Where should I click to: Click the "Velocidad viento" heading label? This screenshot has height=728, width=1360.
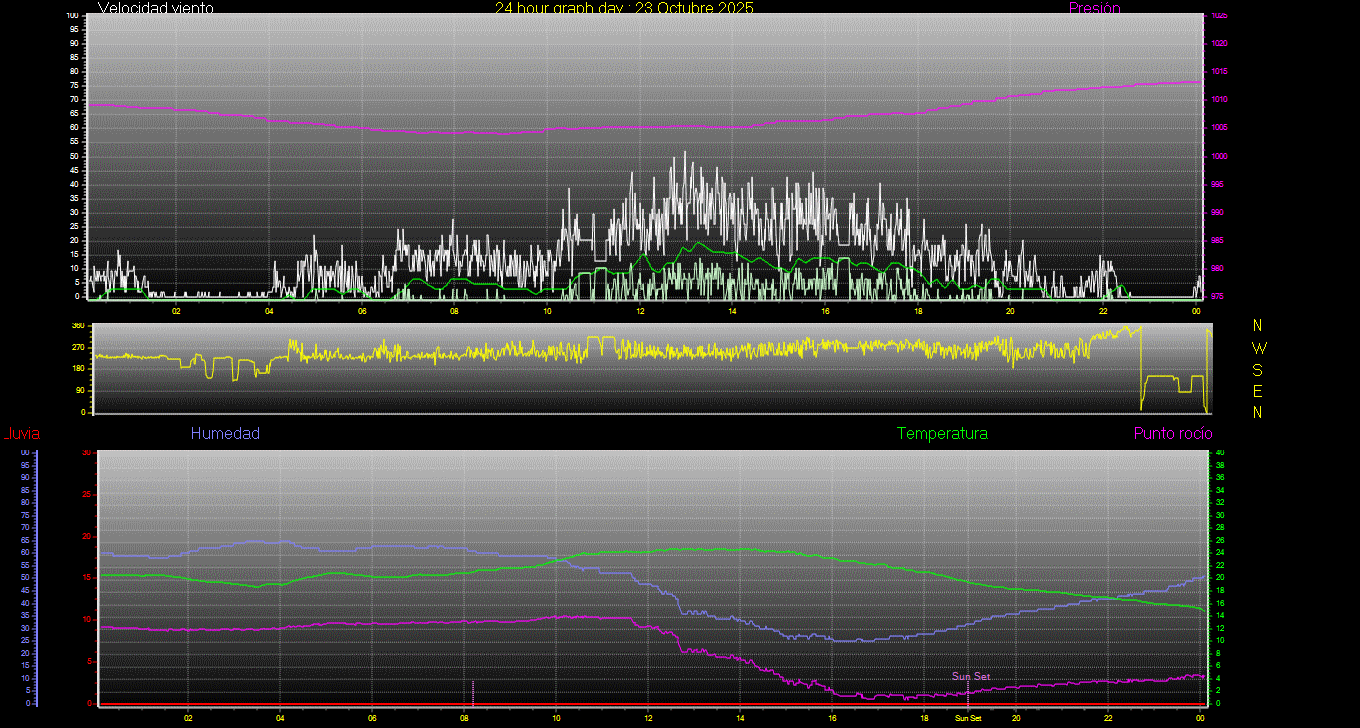pyautogui.click(x=155, y=8)
